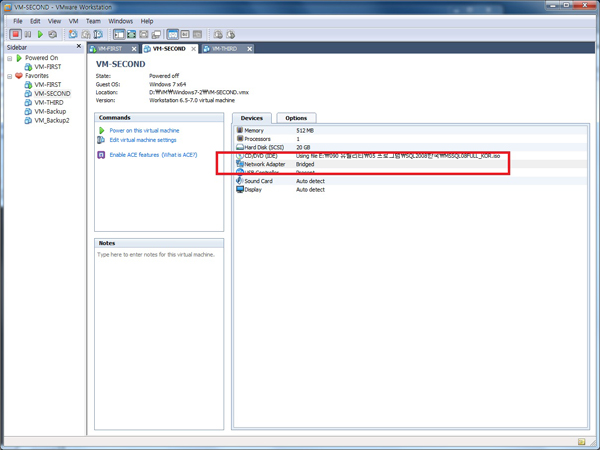Click the What is ACE? link
This screenshot has height=450, width=600.
[x=179, y=155]
